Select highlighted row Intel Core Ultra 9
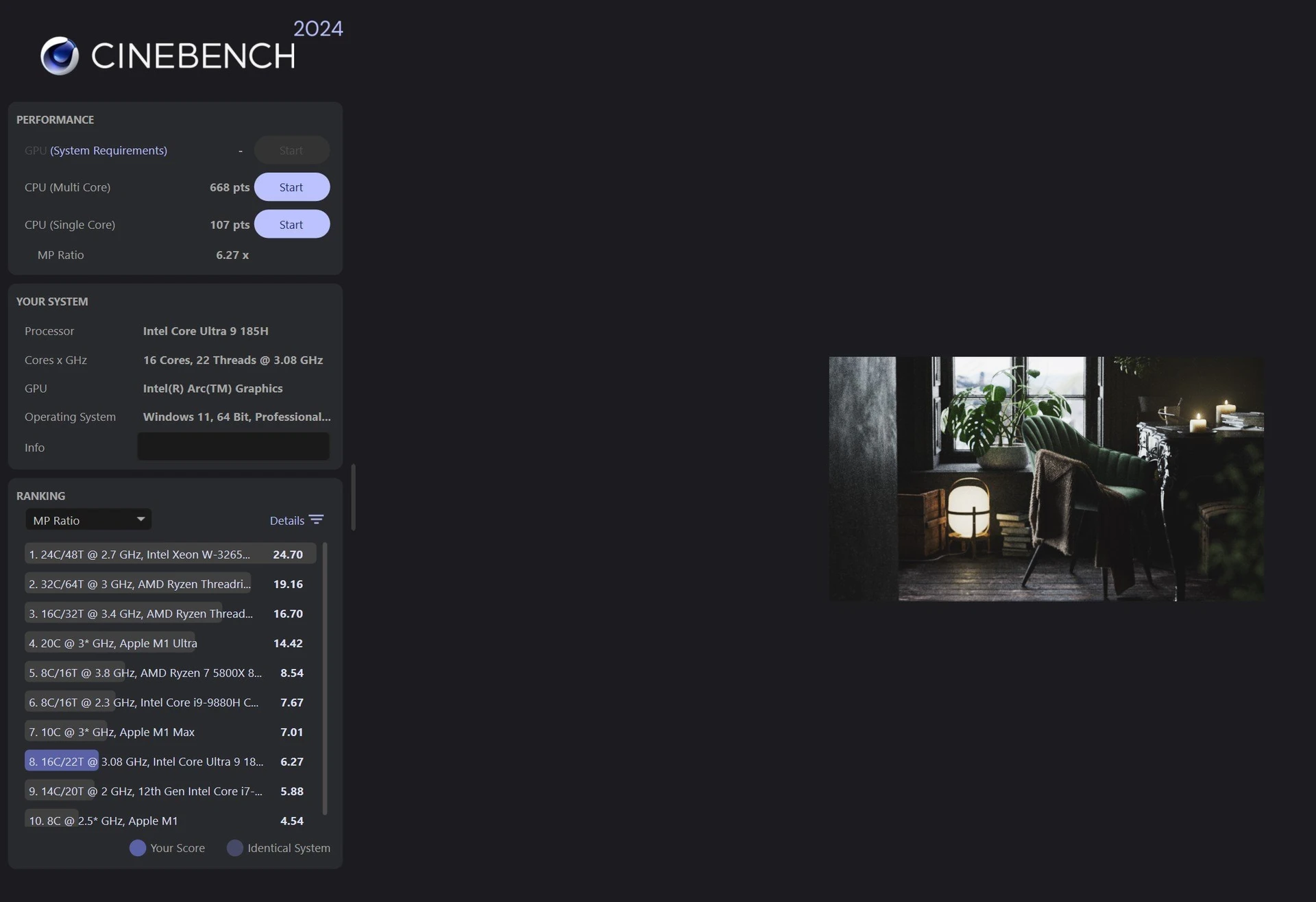 pyautogui.click(x=170, y=761)
